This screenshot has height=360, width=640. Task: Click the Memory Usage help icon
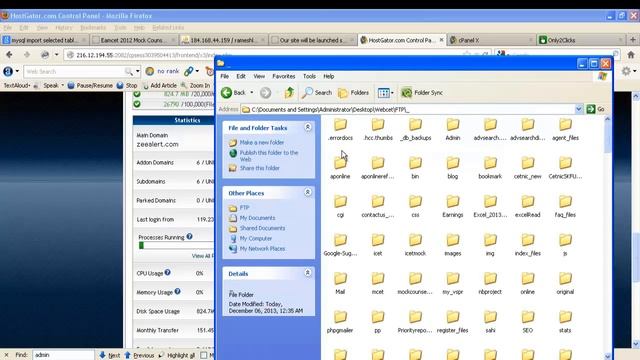click(x=178, y=291)
